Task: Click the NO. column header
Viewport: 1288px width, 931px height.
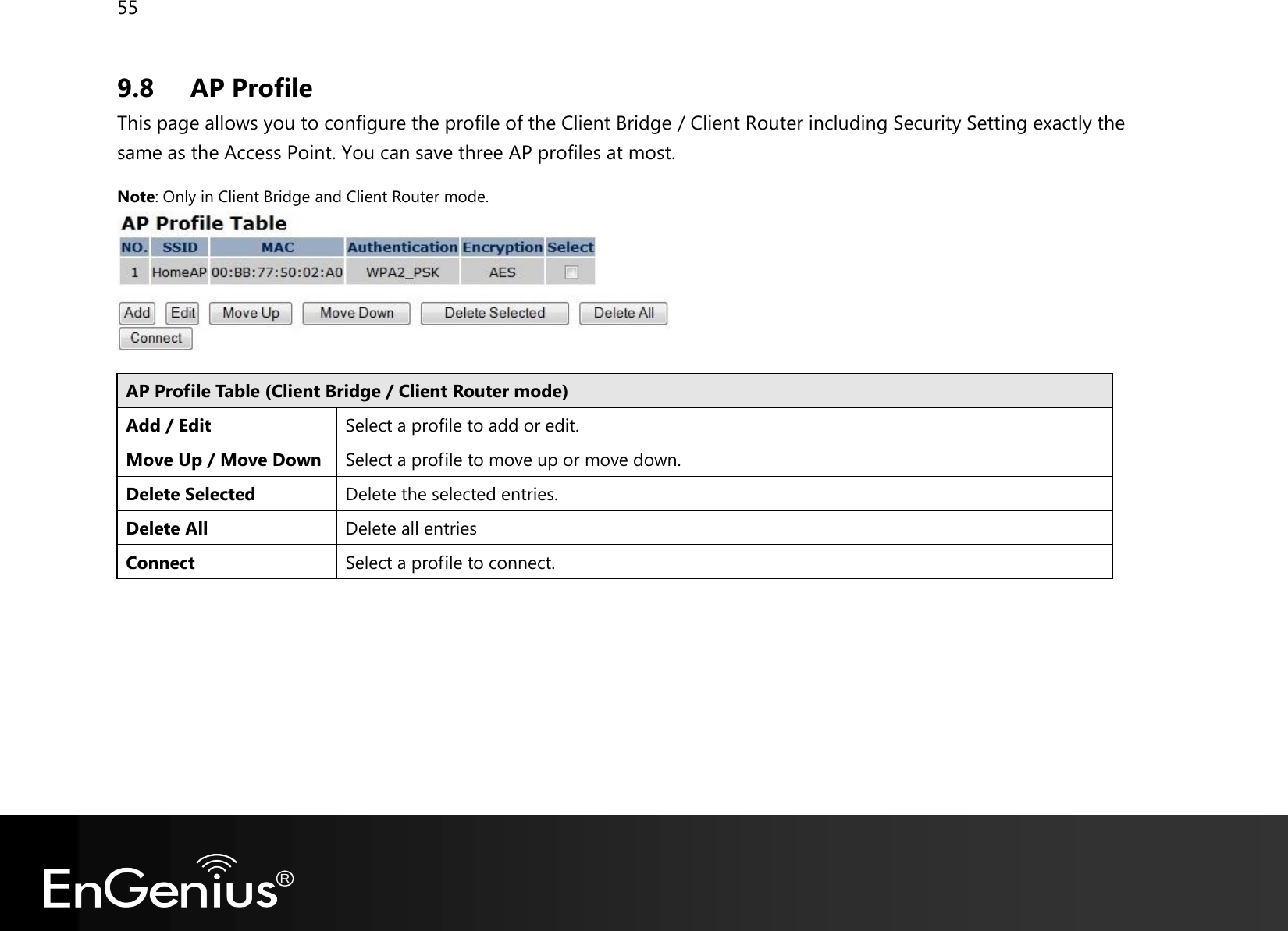Action: click(134, 247)
